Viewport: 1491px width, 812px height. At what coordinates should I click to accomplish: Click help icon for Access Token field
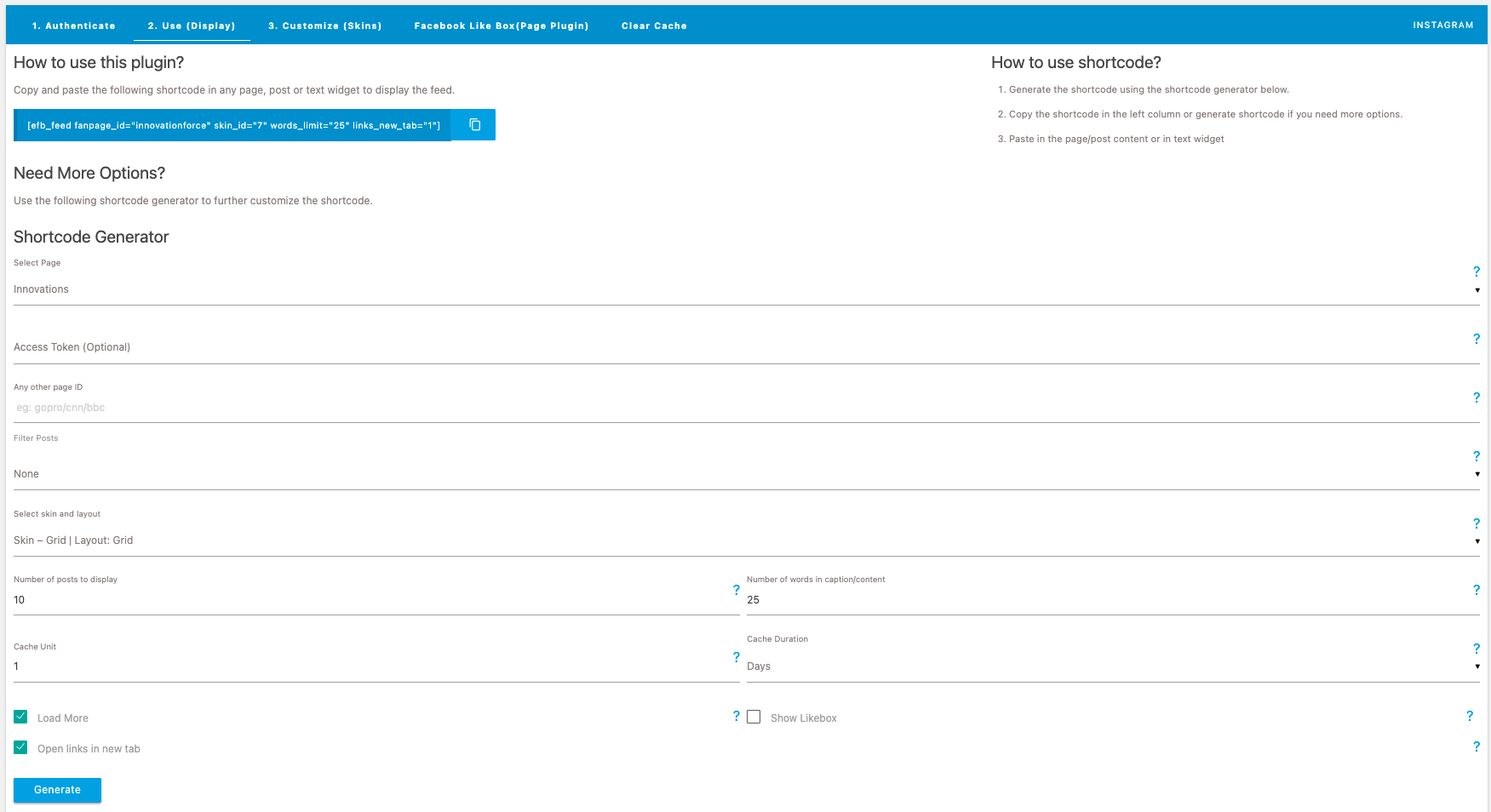1477,339
